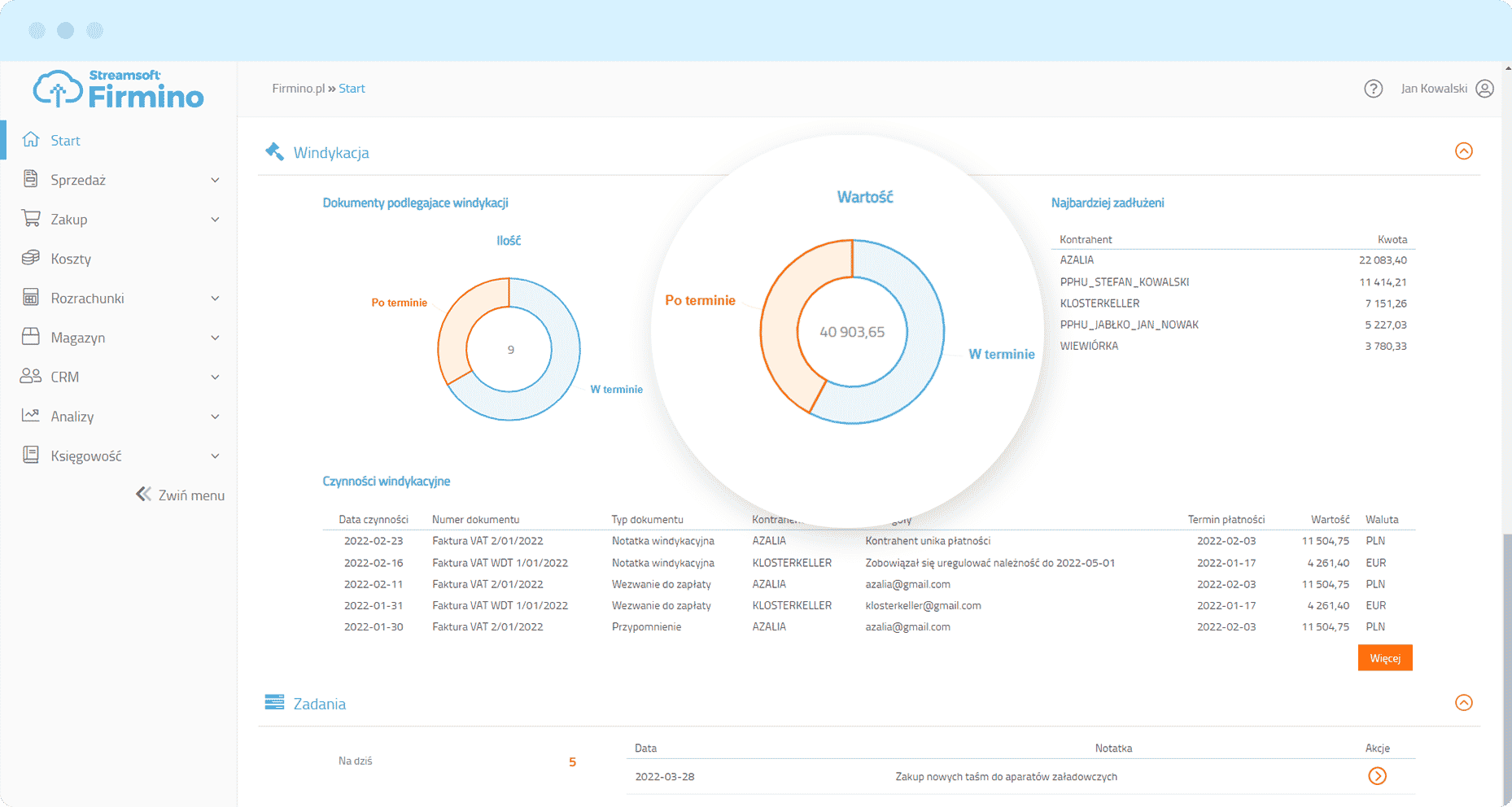Click the Data czynności column header

374,520
